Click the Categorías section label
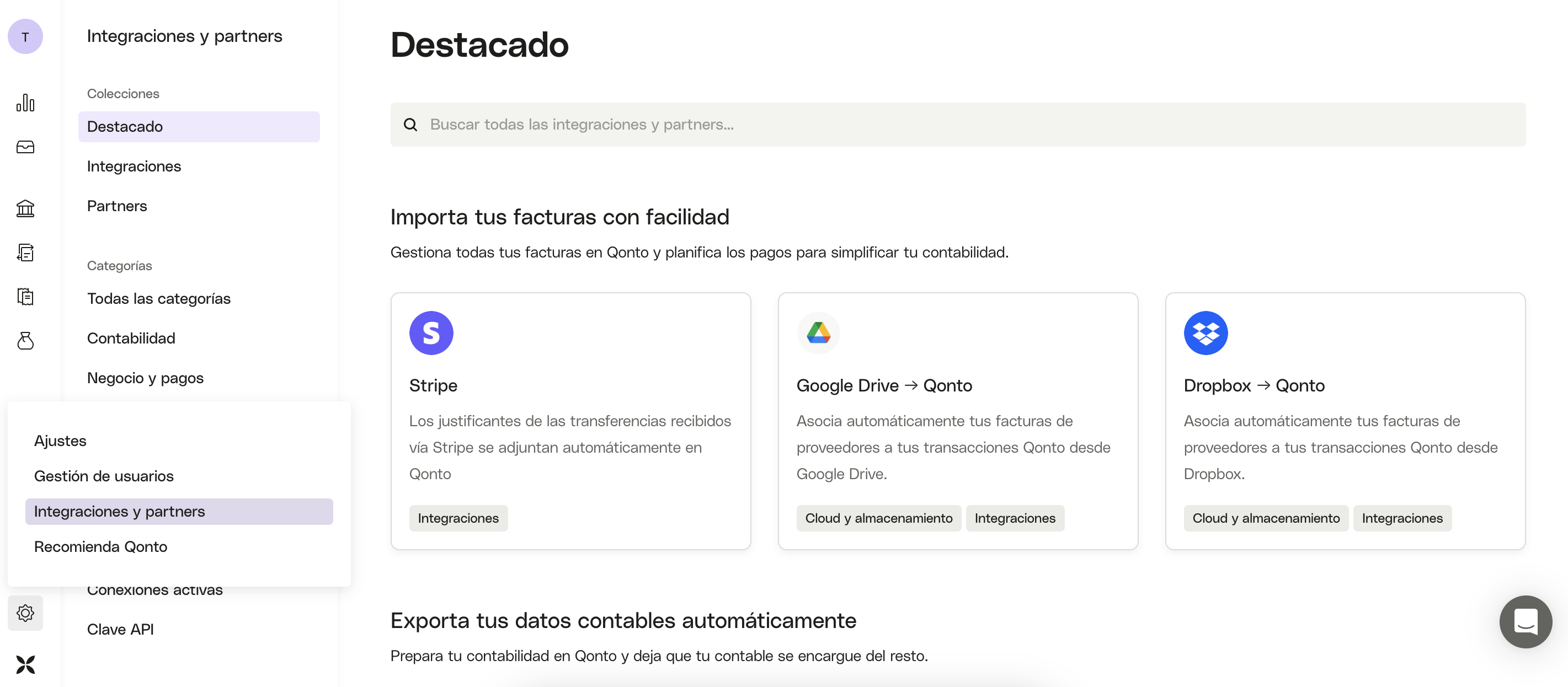The width and height of the screenshot is (1568, 687). [119, 266]
